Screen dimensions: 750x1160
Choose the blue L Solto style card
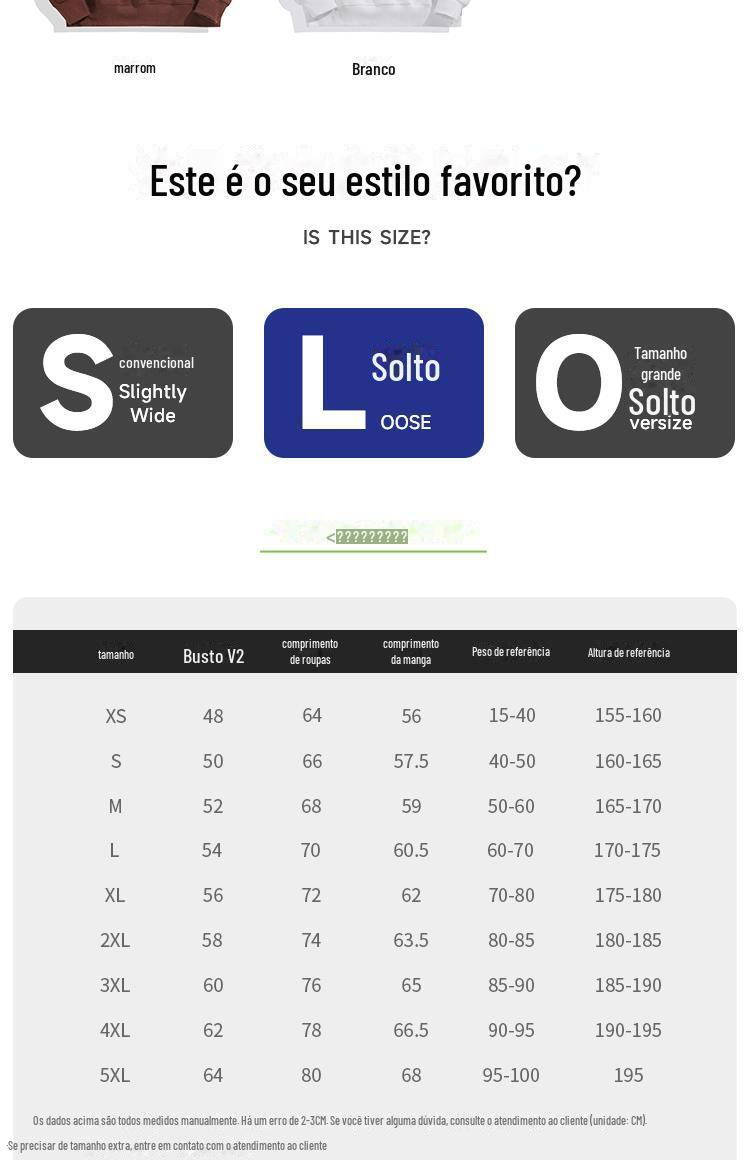pos(374,383)
